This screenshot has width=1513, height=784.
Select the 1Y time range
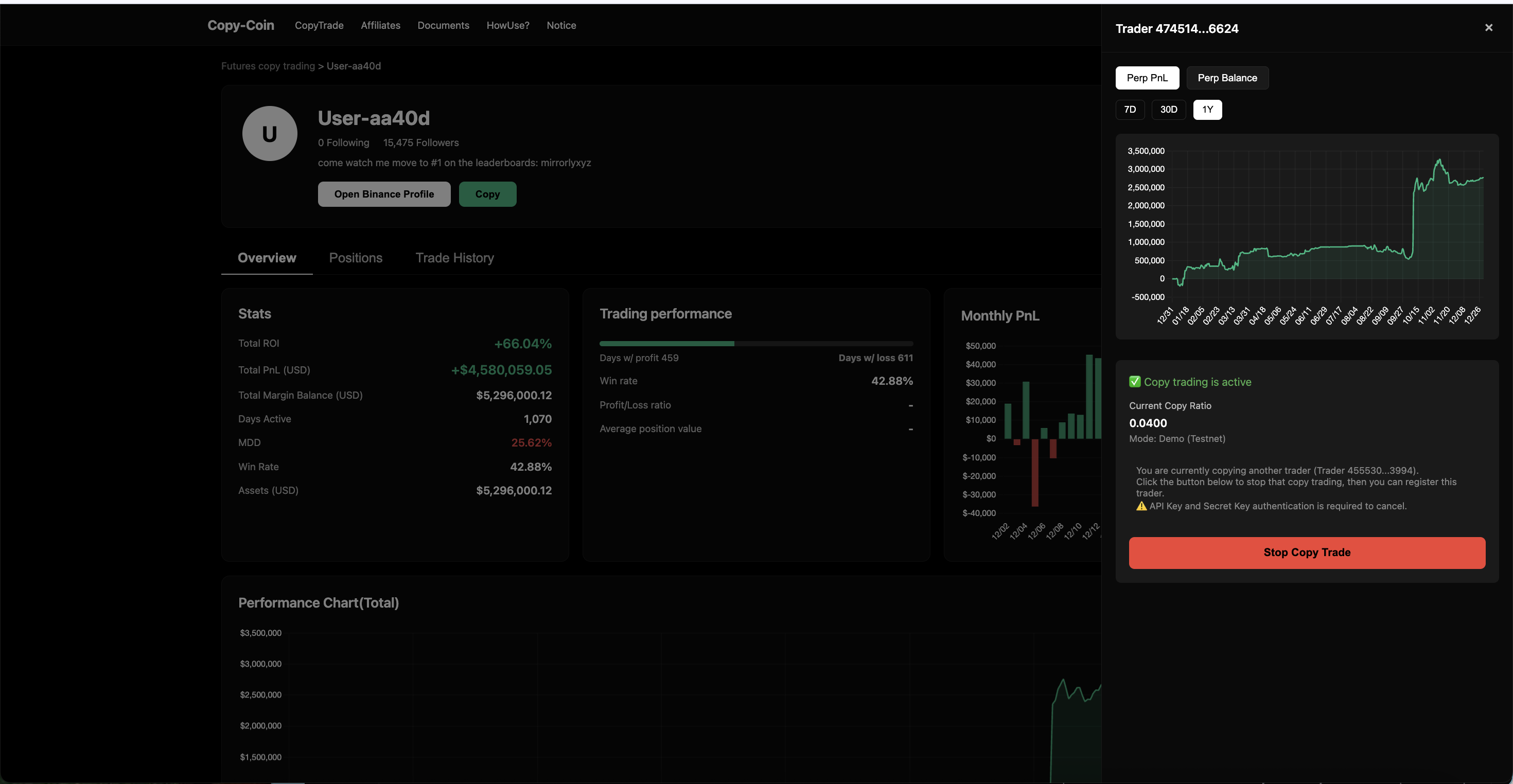[x=1207, y=110]
